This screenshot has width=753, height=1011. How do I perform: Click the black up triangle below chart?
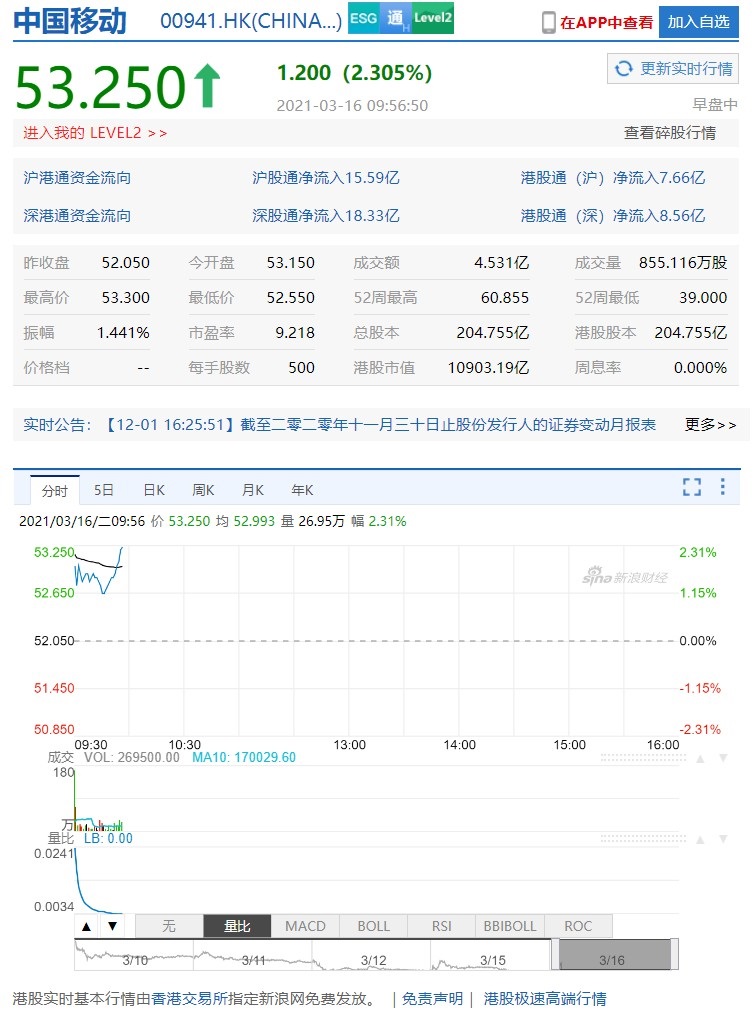click(x=86, y=926)
